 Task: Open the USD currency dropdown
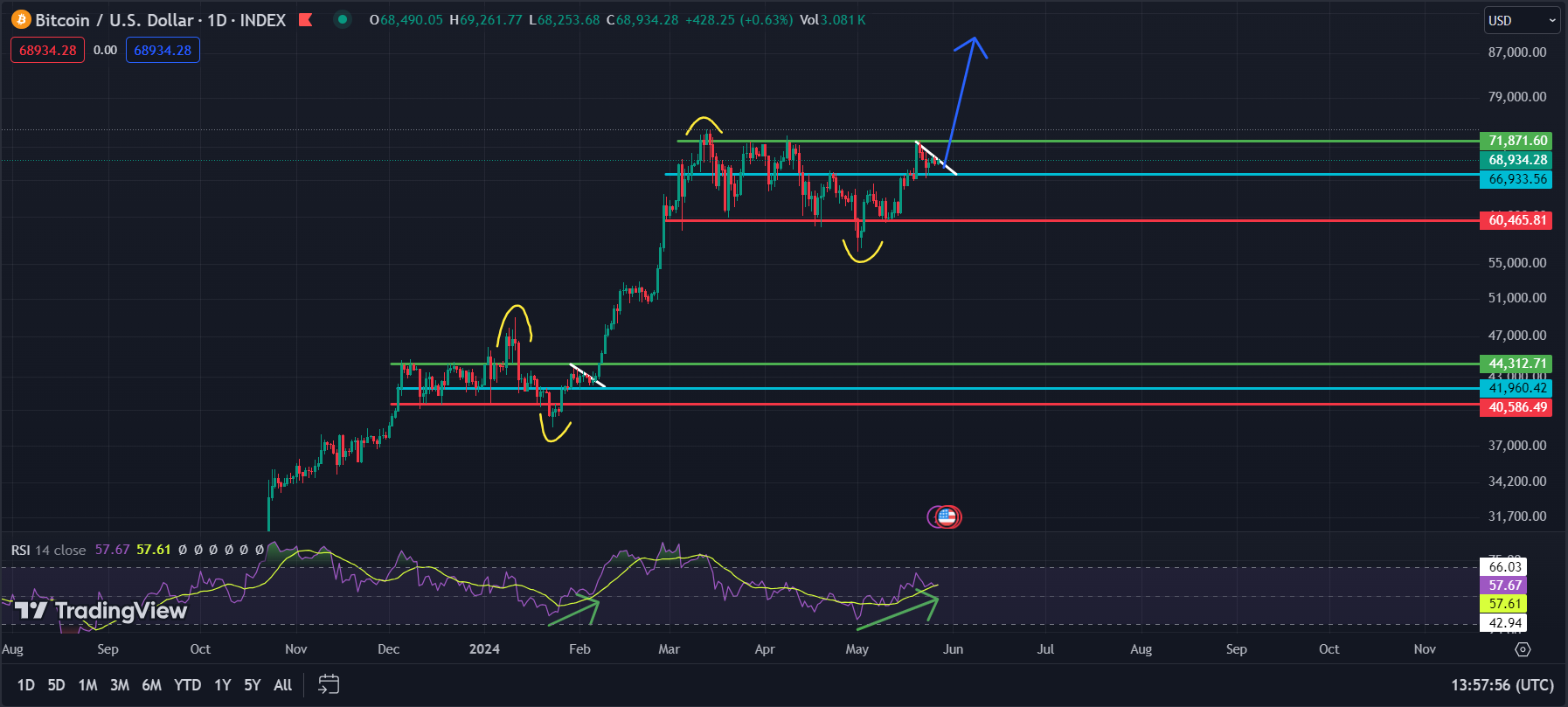click(x=1523, y=20)
